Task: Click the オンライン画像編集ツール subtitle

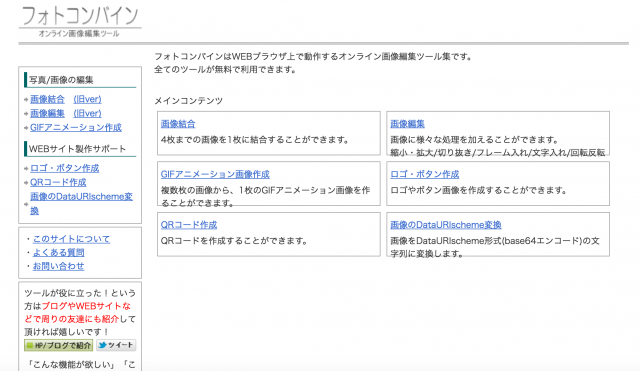Action: pos(79,34)
